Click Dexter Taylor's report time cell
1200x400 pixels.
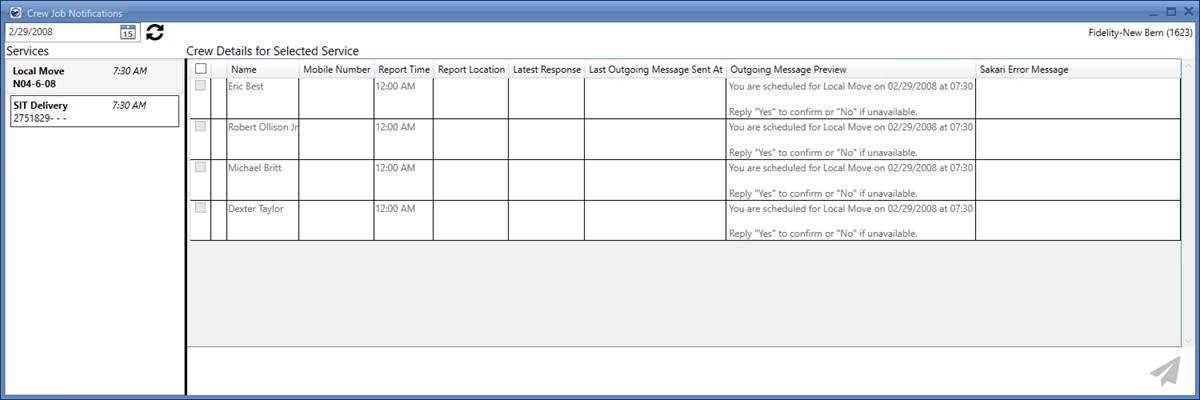pyautogui.click(x=403, y=220)
